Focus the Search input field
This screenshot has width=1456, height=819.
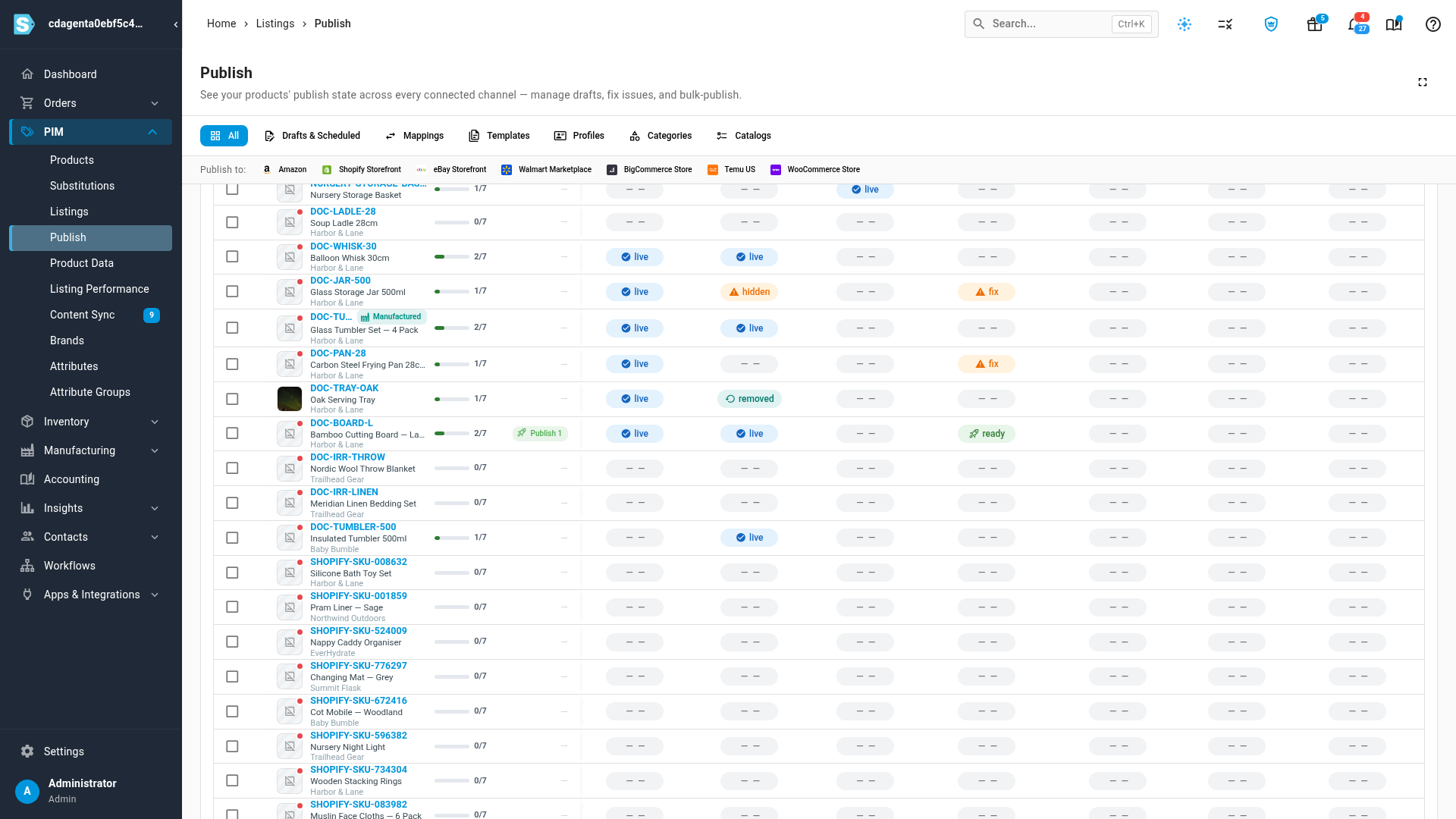click(1061, 24)
